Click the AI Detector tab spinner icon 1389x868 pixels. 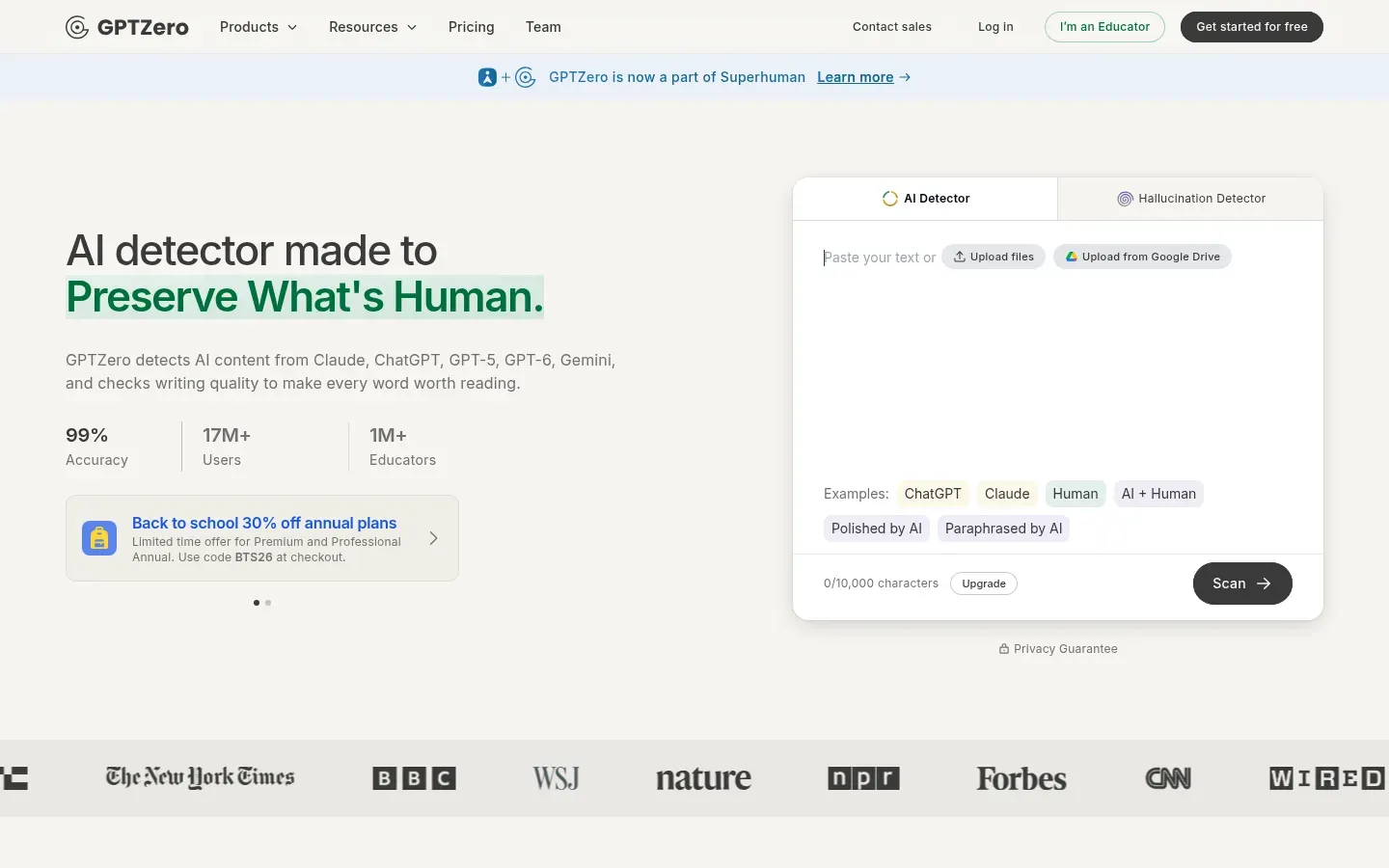click(x=890, y=199)
